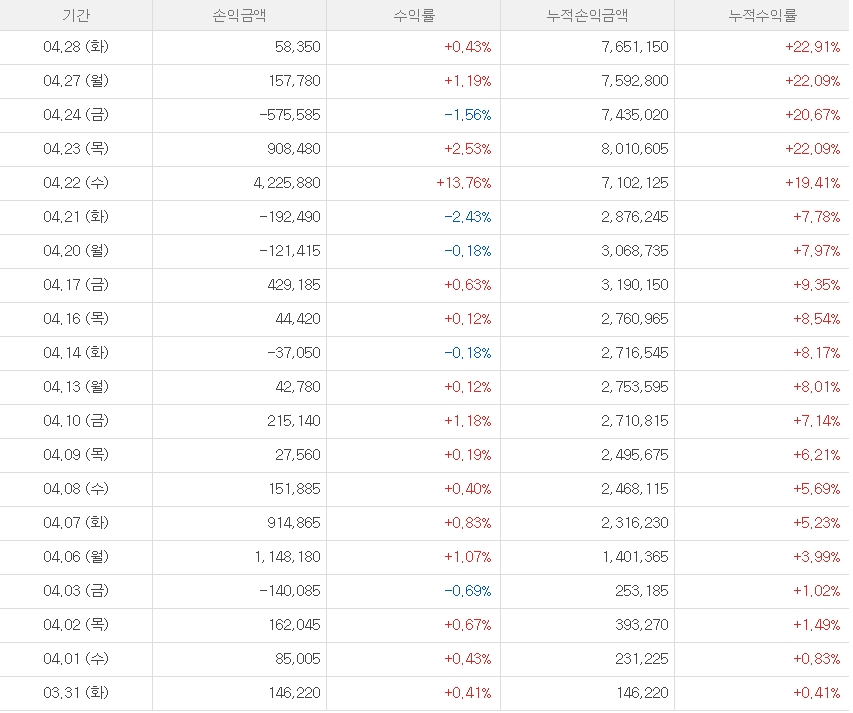Viewport: 853px width, 713px height.
Task: Select the date cell 04.28 (화)
Action: point(76,47)
